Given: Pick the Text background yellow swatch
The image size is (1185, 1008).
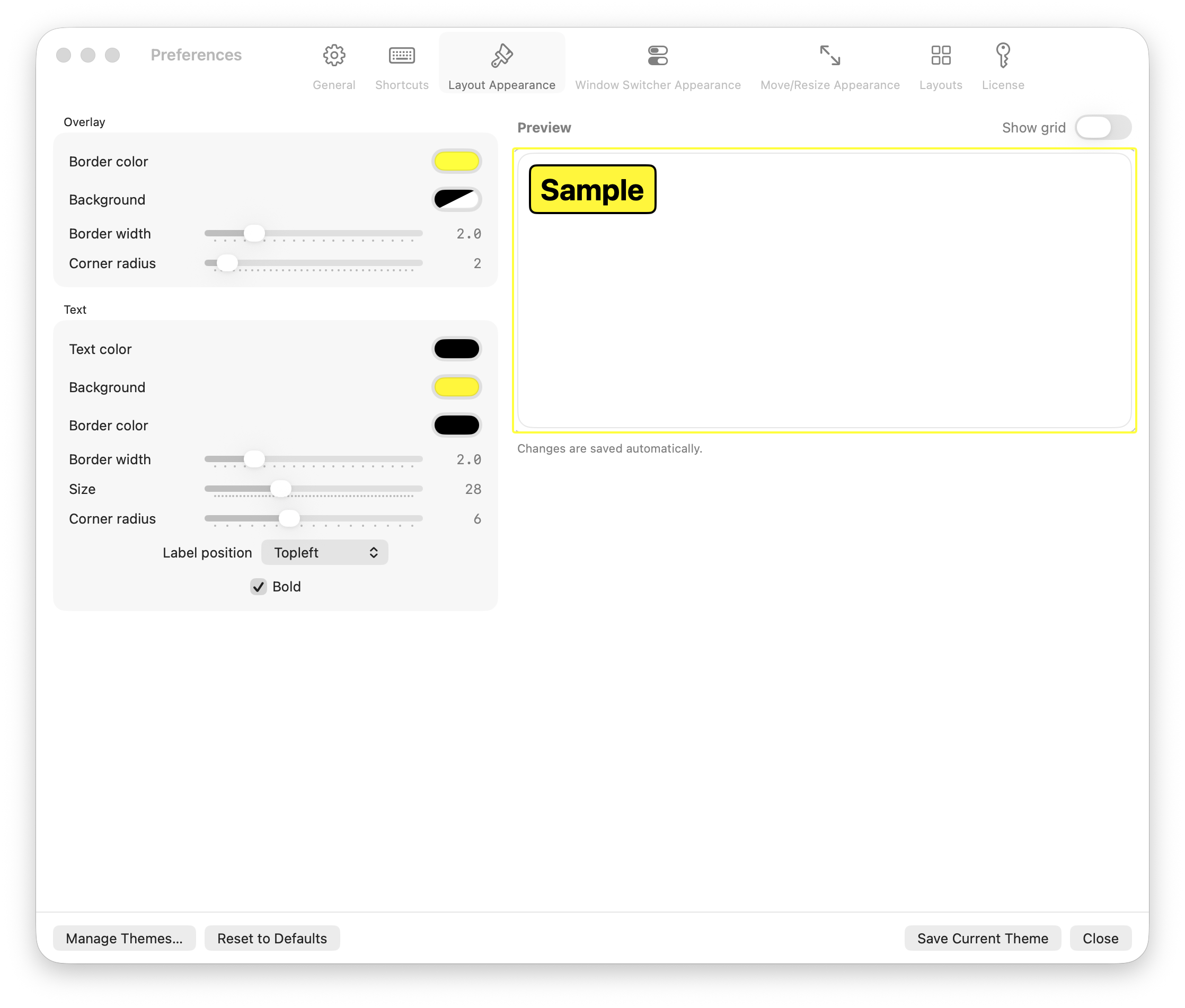Looking at the screenshot, I should click(x=456, y=387).
